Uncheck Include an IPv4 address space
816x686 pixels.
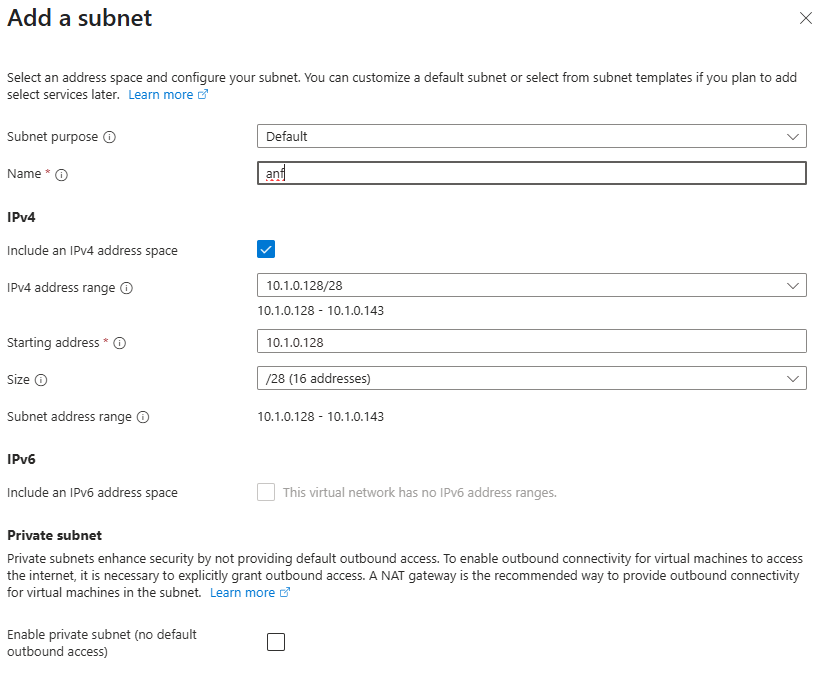pyautogui.click(x=266, y=250)
